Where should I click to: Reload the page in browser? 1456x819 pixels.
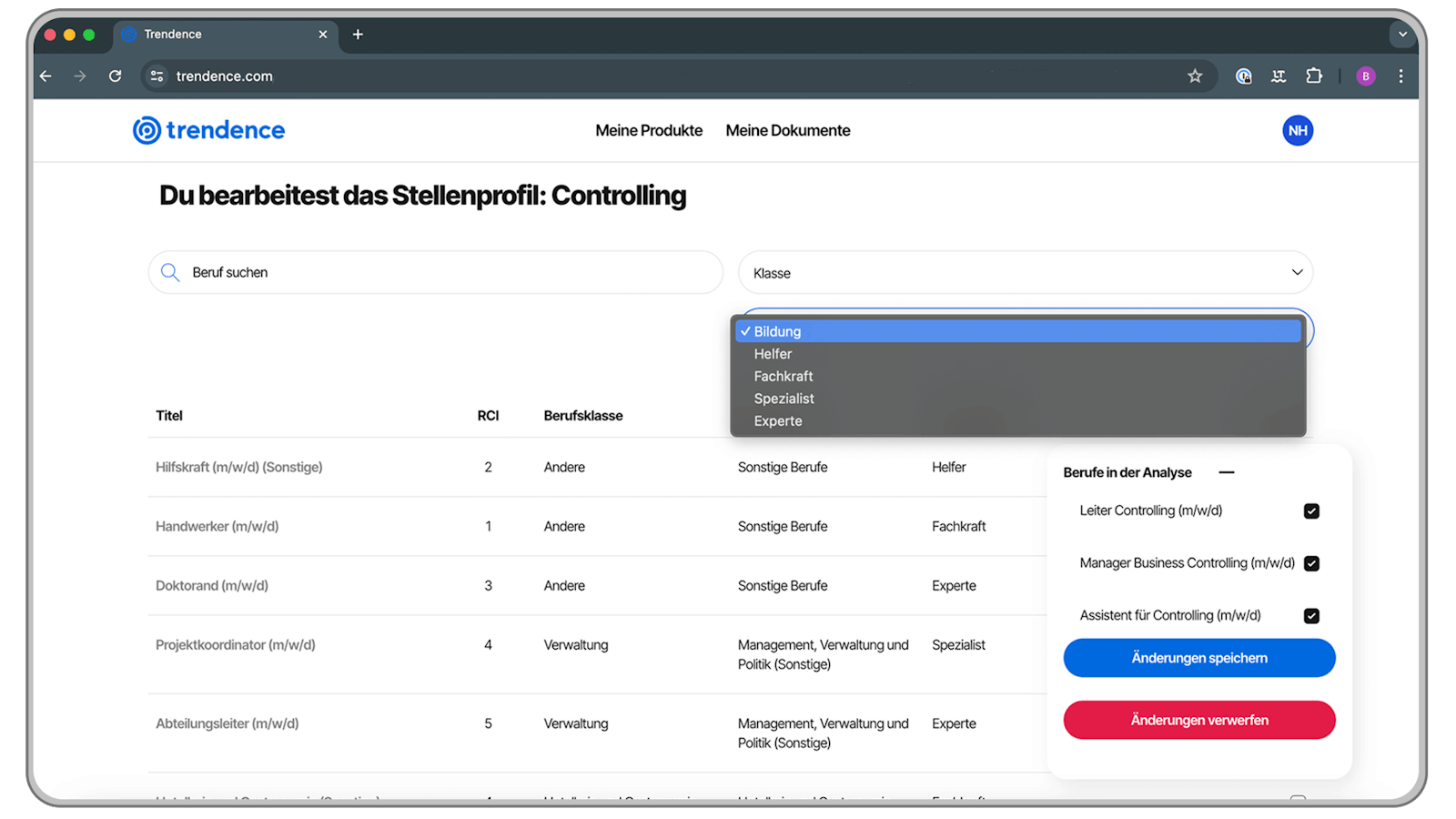[115, 76]
